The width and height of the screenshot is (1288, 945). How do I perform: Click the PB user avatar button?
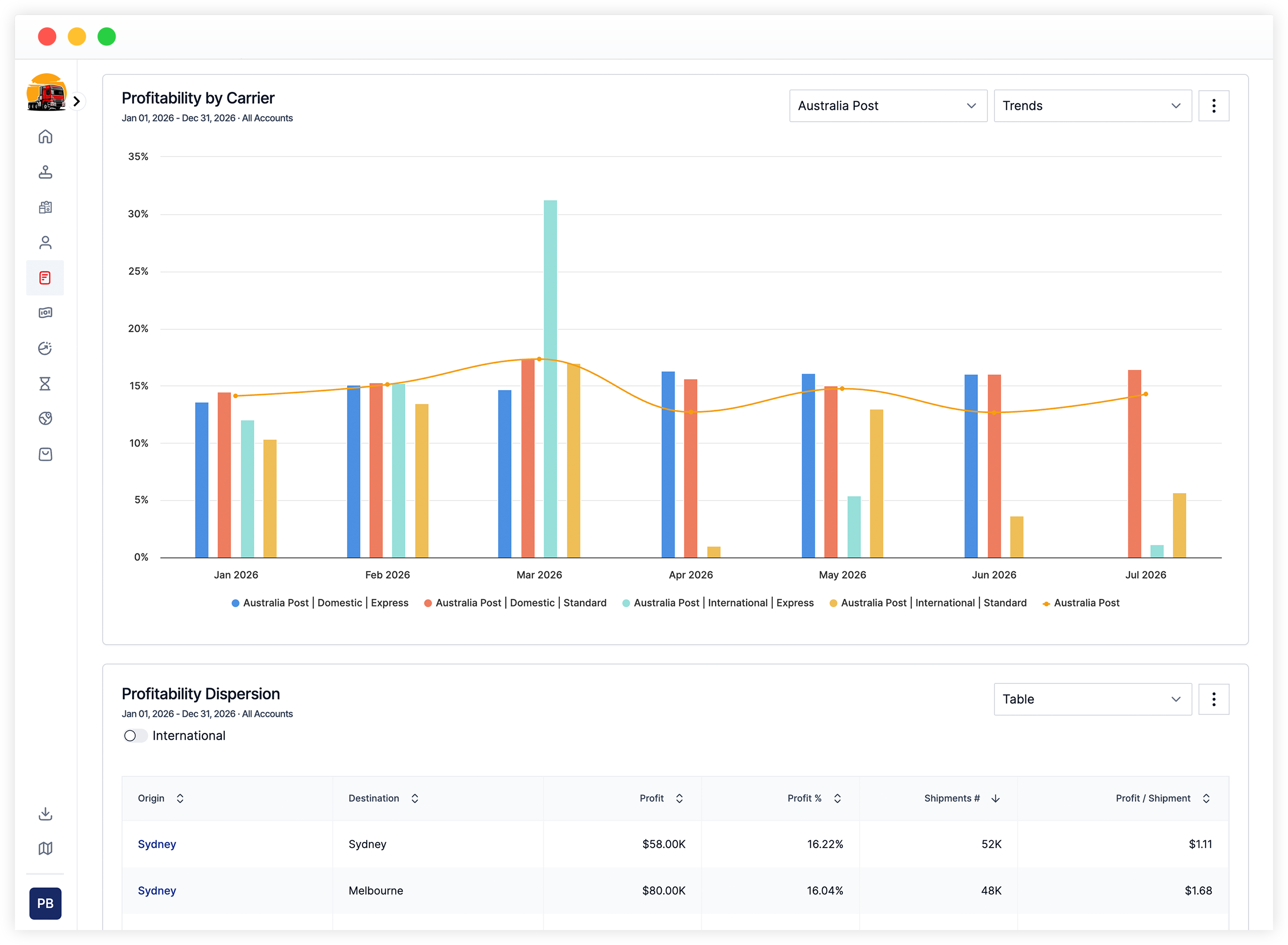[45, 903]
